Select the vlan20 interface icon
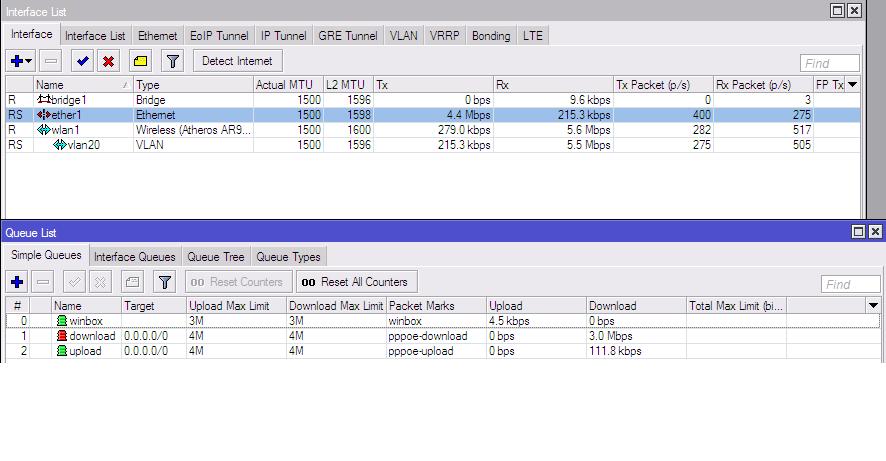This screenshot has height=461, width=886. (x=60, y=145)
